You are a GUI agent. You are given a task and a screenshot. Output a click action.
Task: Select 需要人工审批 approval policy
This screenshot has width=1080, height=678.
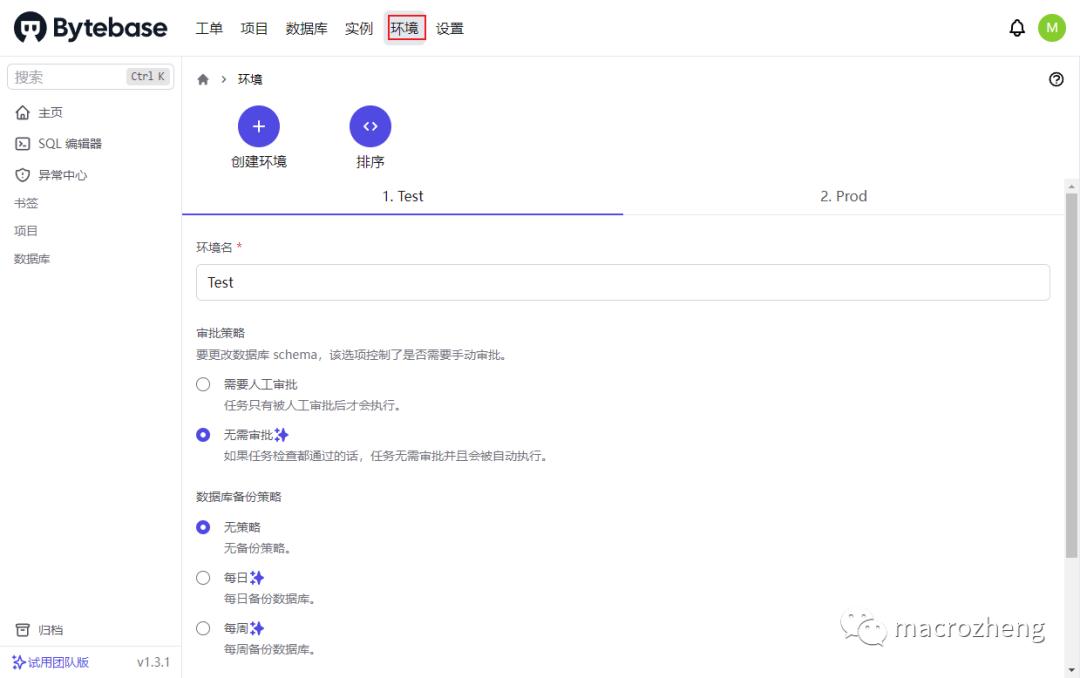click(x=203, y=384)
